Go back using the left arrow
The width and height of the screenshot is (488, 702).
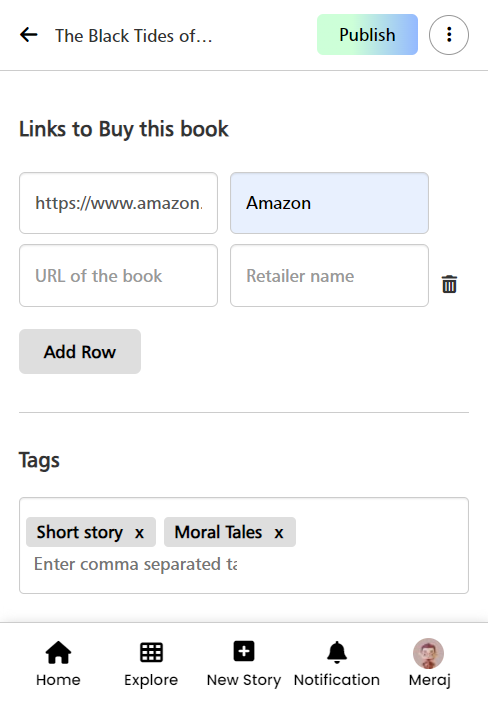tap(29, 35)
